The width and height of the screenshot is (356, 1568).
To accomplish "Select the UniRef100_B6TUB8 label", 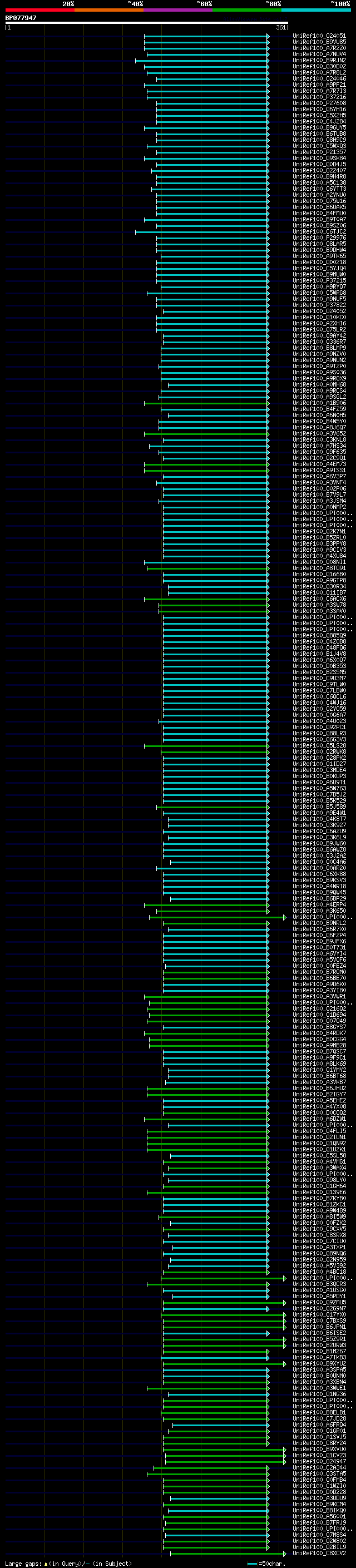I will tap(319, 134).
